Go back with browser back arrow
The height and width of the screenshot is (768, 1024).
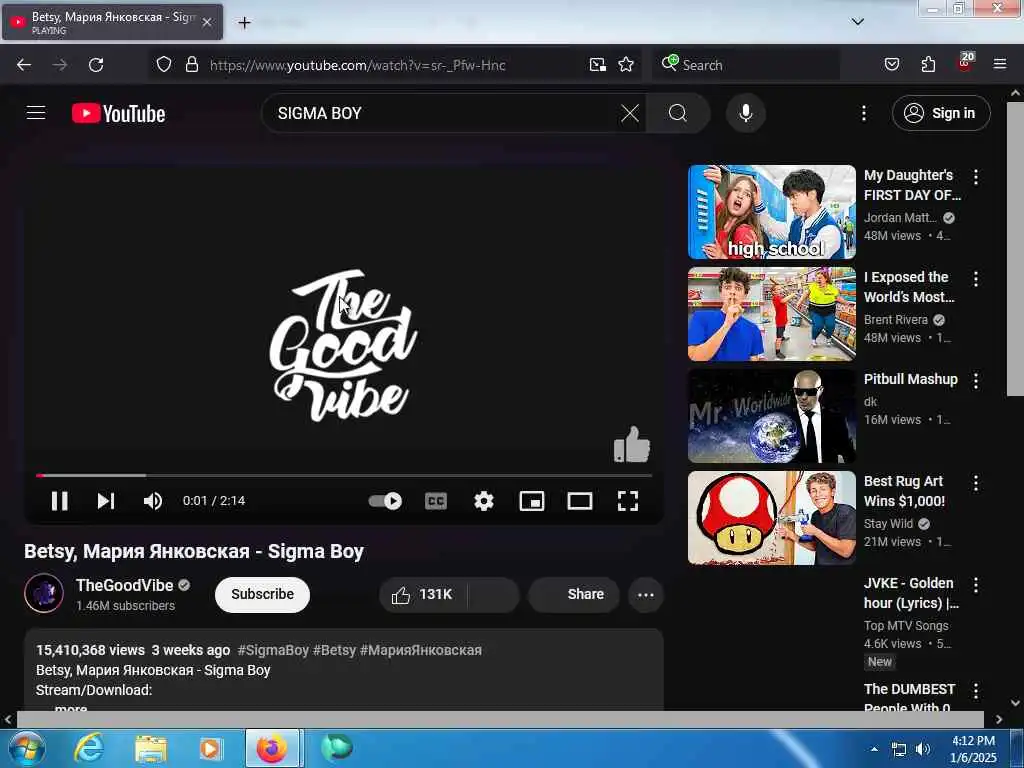24,65
